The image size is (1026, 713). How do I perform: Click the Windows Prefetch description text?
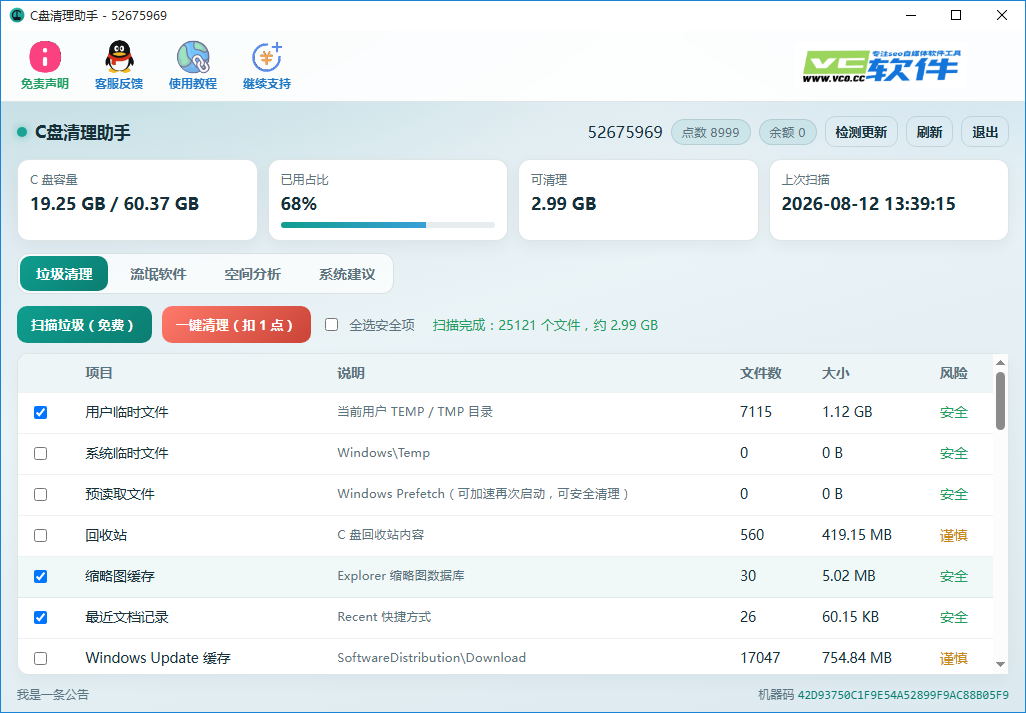click(x=483, y=494)
